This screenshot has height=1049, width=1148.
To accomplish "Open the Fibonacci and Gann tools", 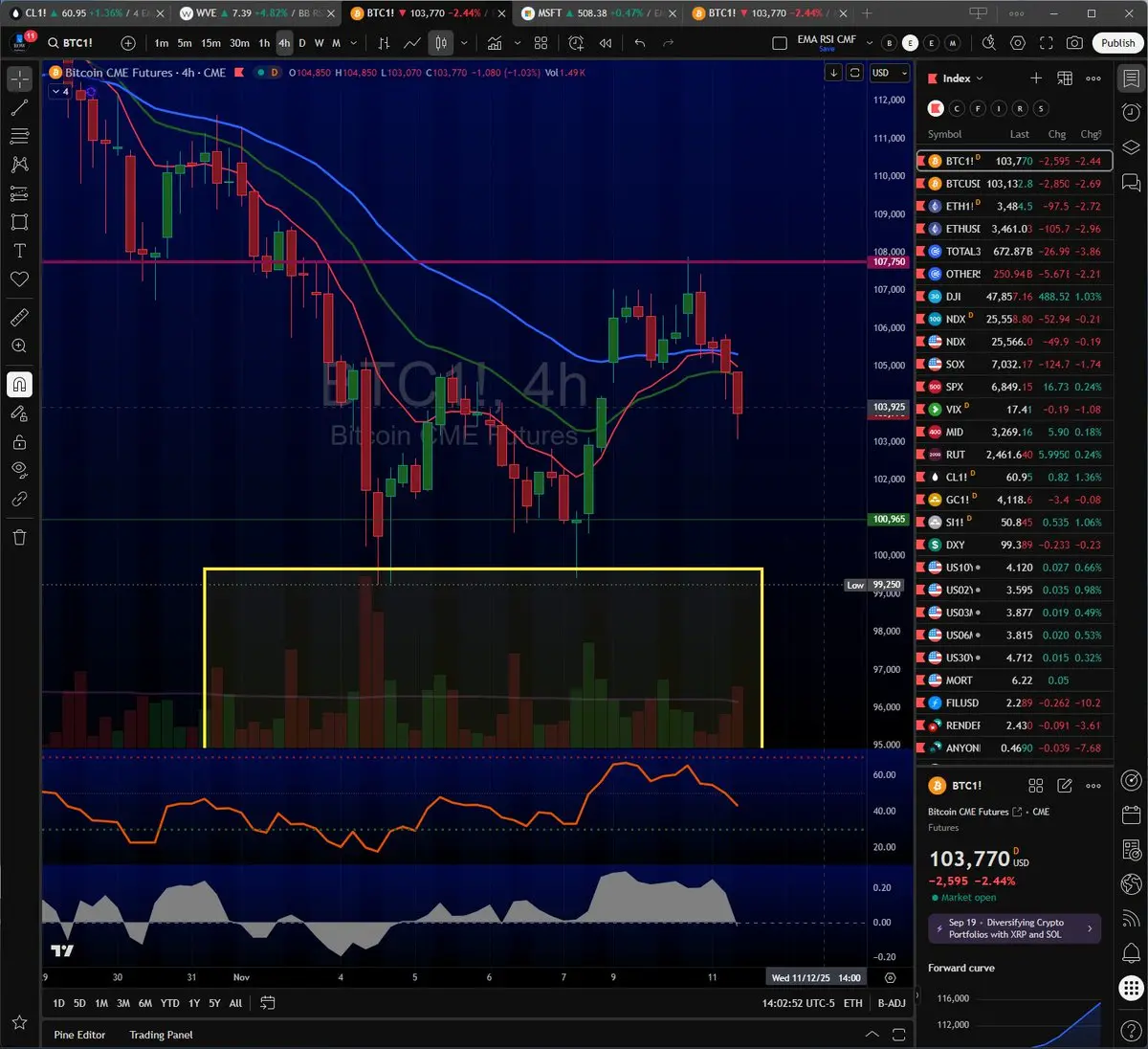I will [x=19, y=136].
